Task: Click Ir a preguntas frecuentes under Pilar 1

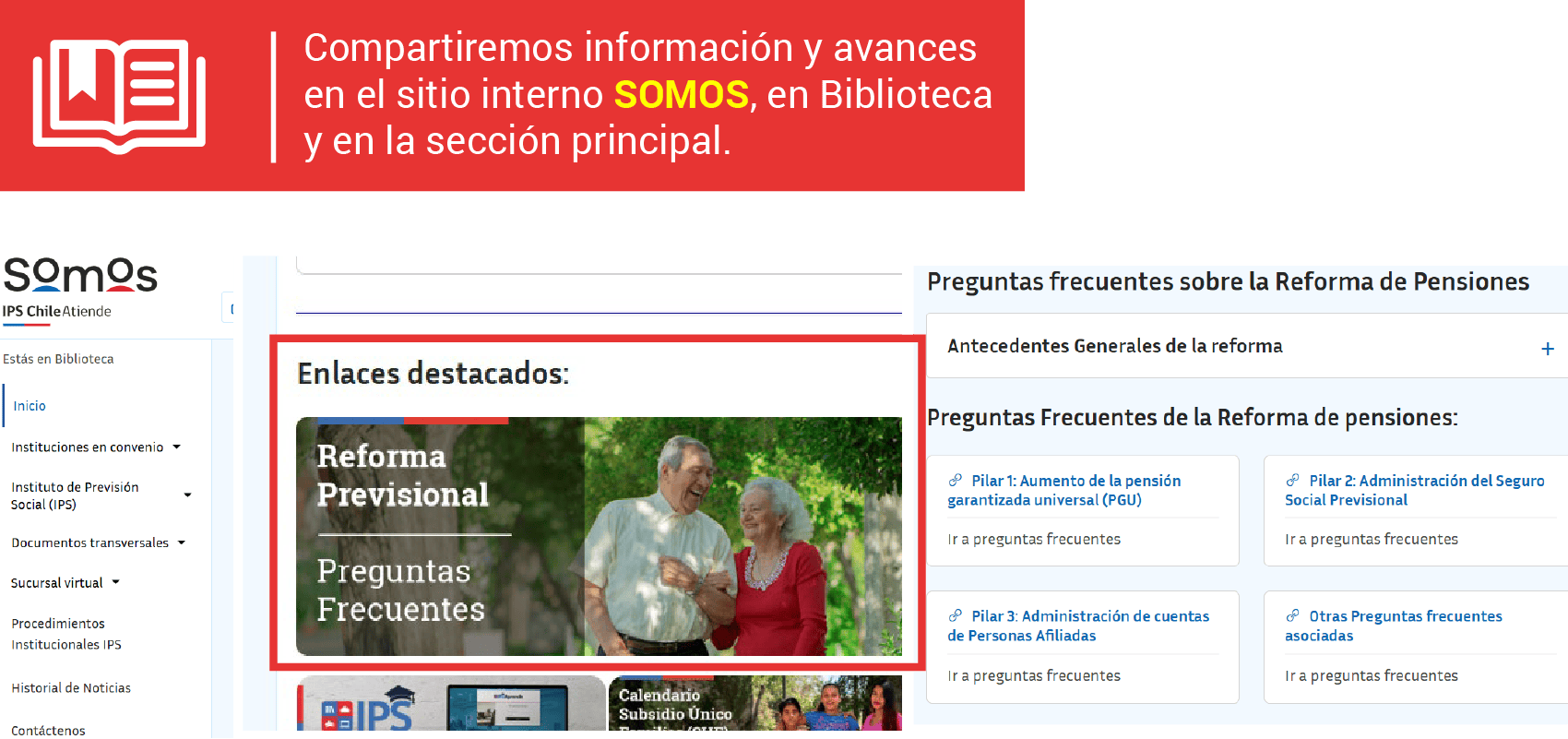Action: [1034, 540]
